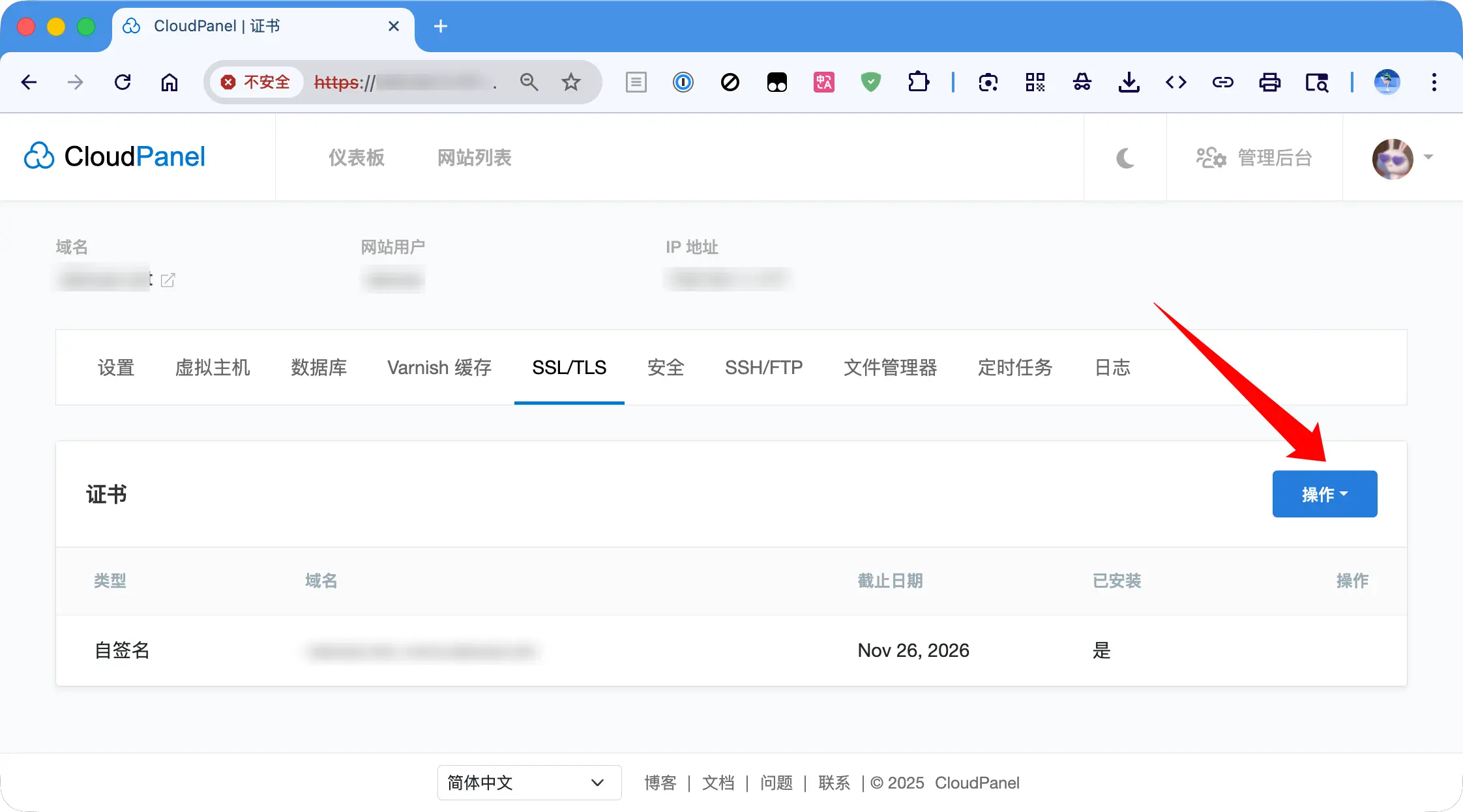1463x812 pixels.
Task: Click the translate extension icon
Action: point(823,82)
